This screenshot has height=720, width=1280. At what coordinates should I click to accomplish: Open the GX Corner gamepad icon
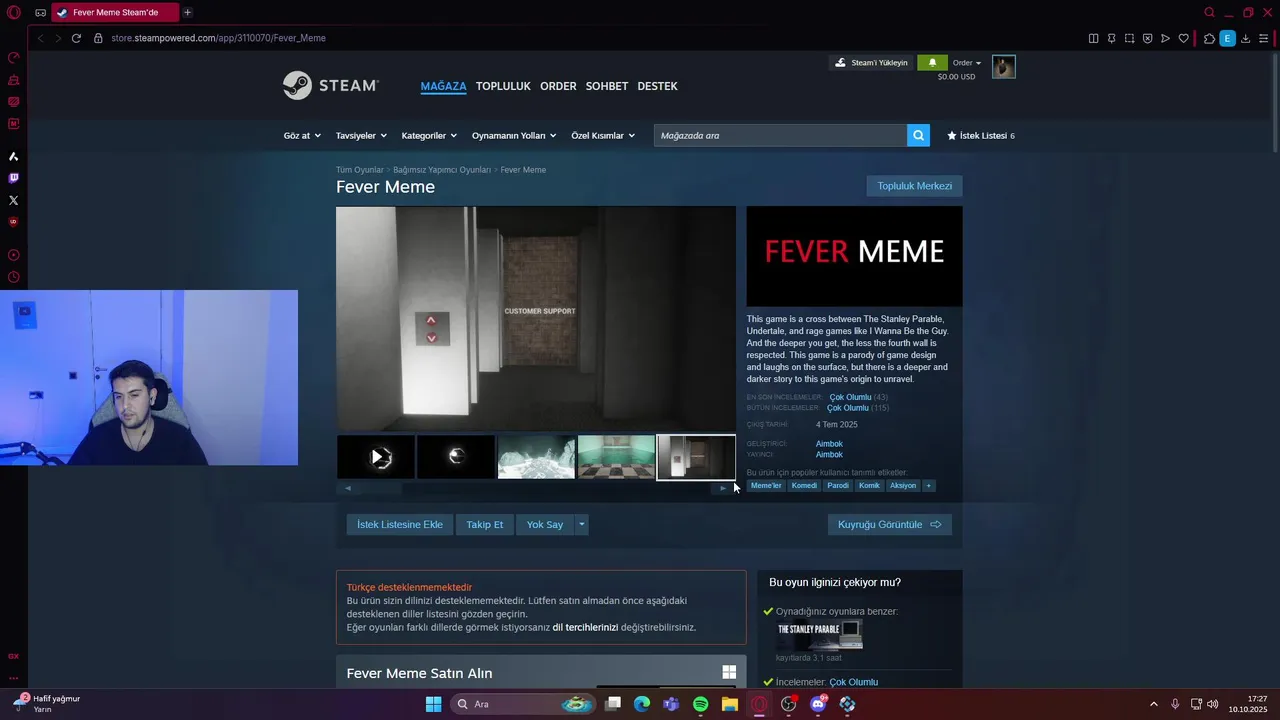[x=40, y=13]
